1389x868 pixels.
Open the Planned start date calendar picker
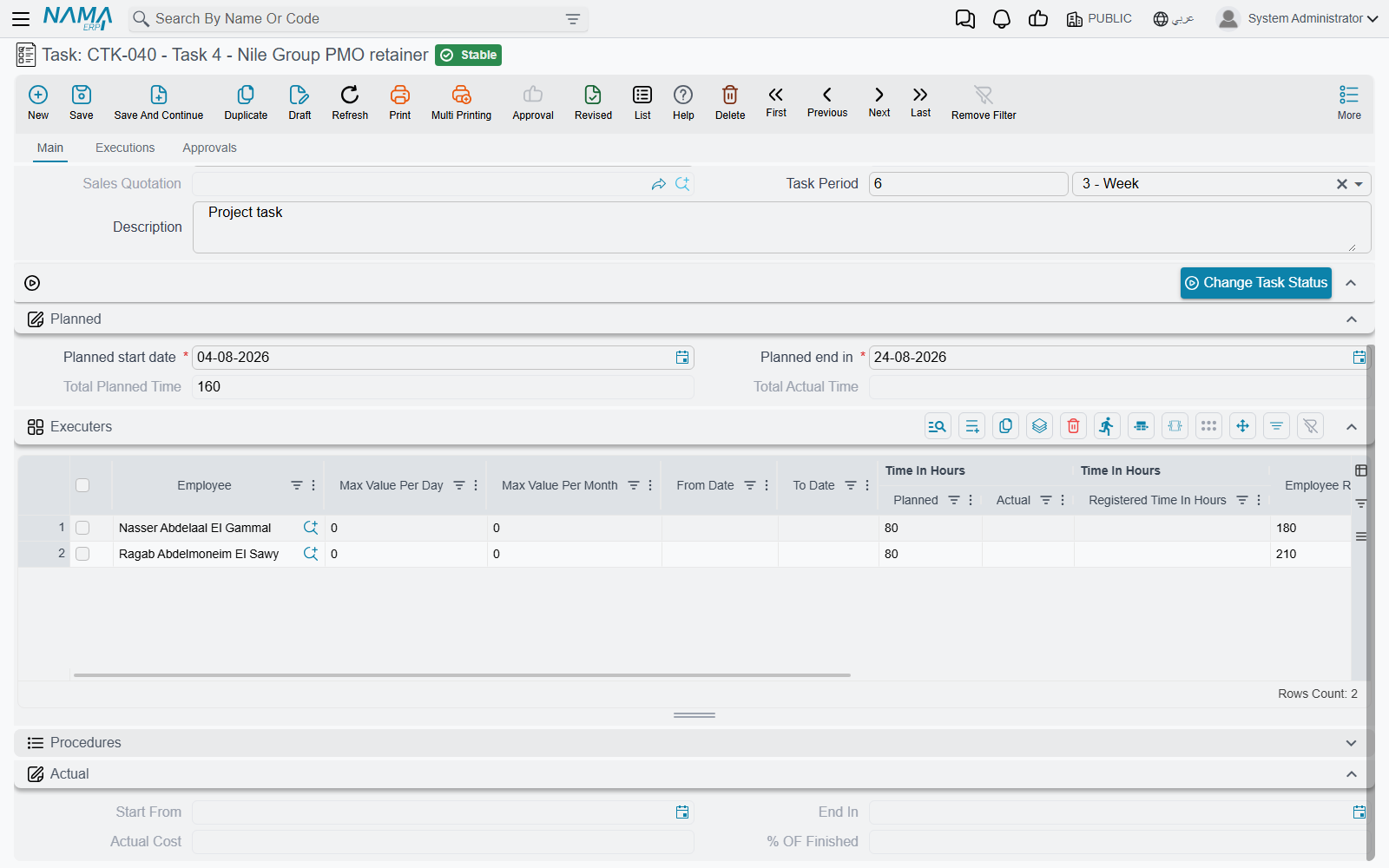click(x=682, y=358)
